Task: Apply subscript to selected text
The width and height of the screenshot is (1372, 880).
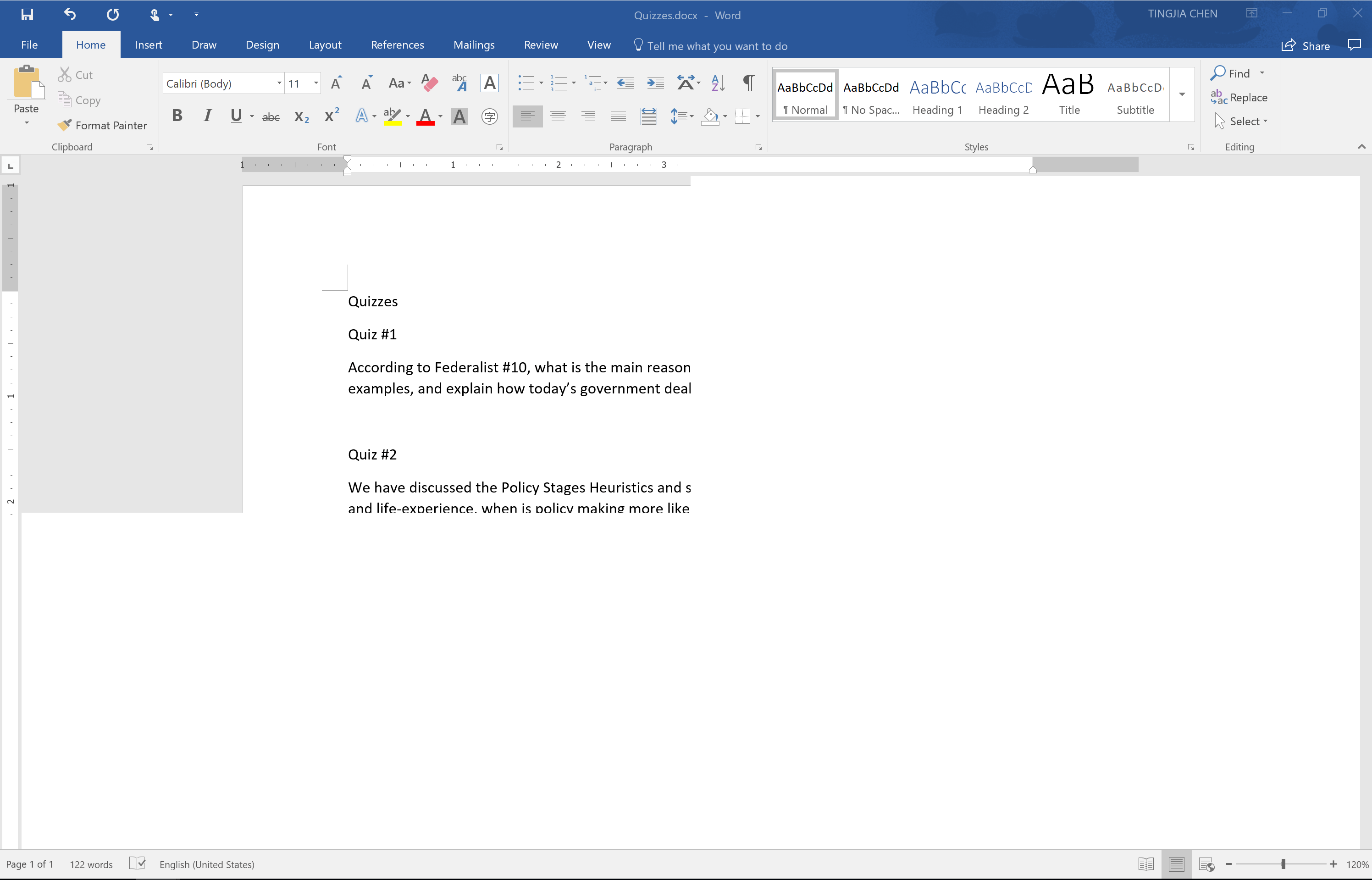Action: pos(301,116)
